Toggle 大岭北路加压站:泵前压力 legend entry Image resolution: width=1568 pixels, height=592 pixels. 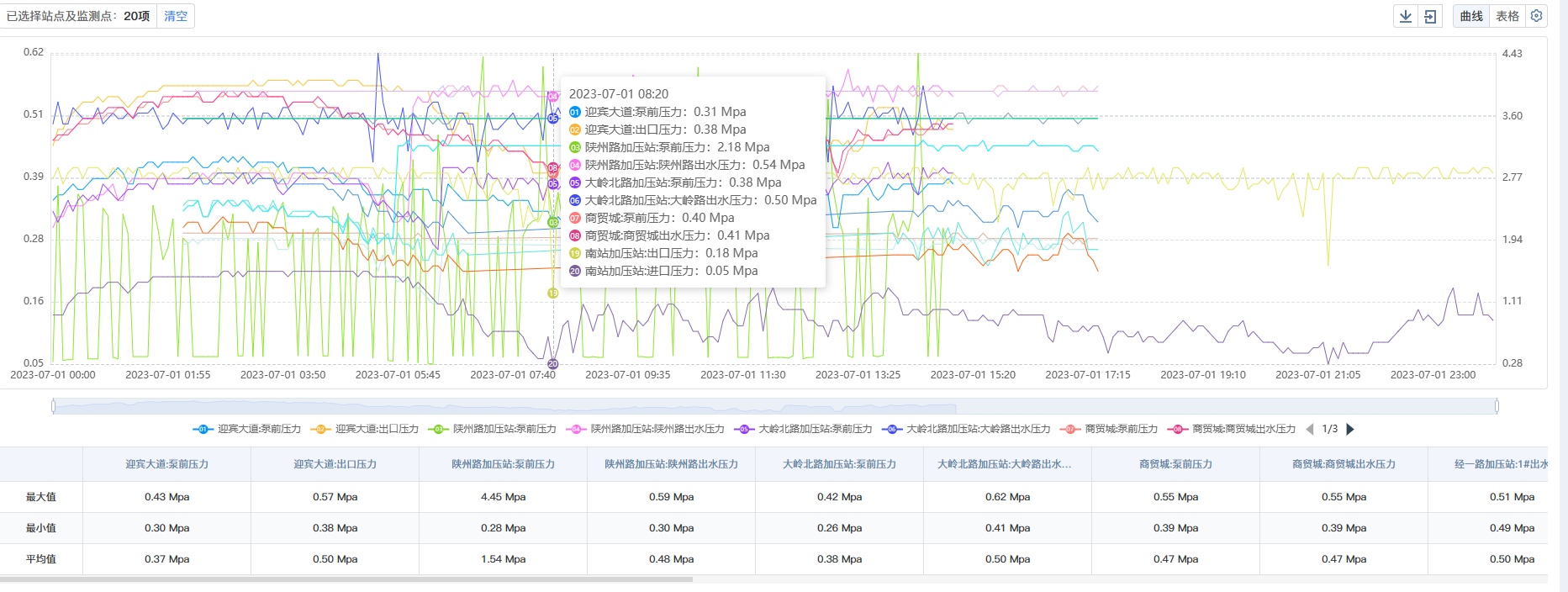804,429
